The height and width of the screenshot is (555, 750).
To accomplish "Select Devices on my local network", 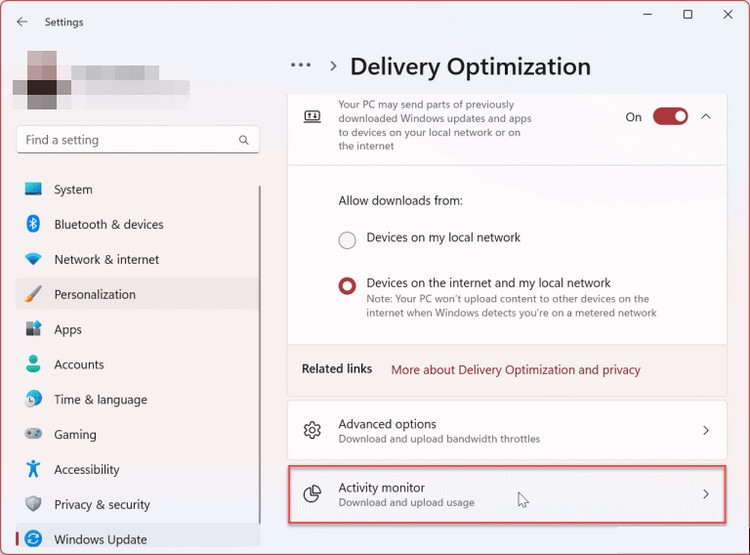I will pos(347,240).
